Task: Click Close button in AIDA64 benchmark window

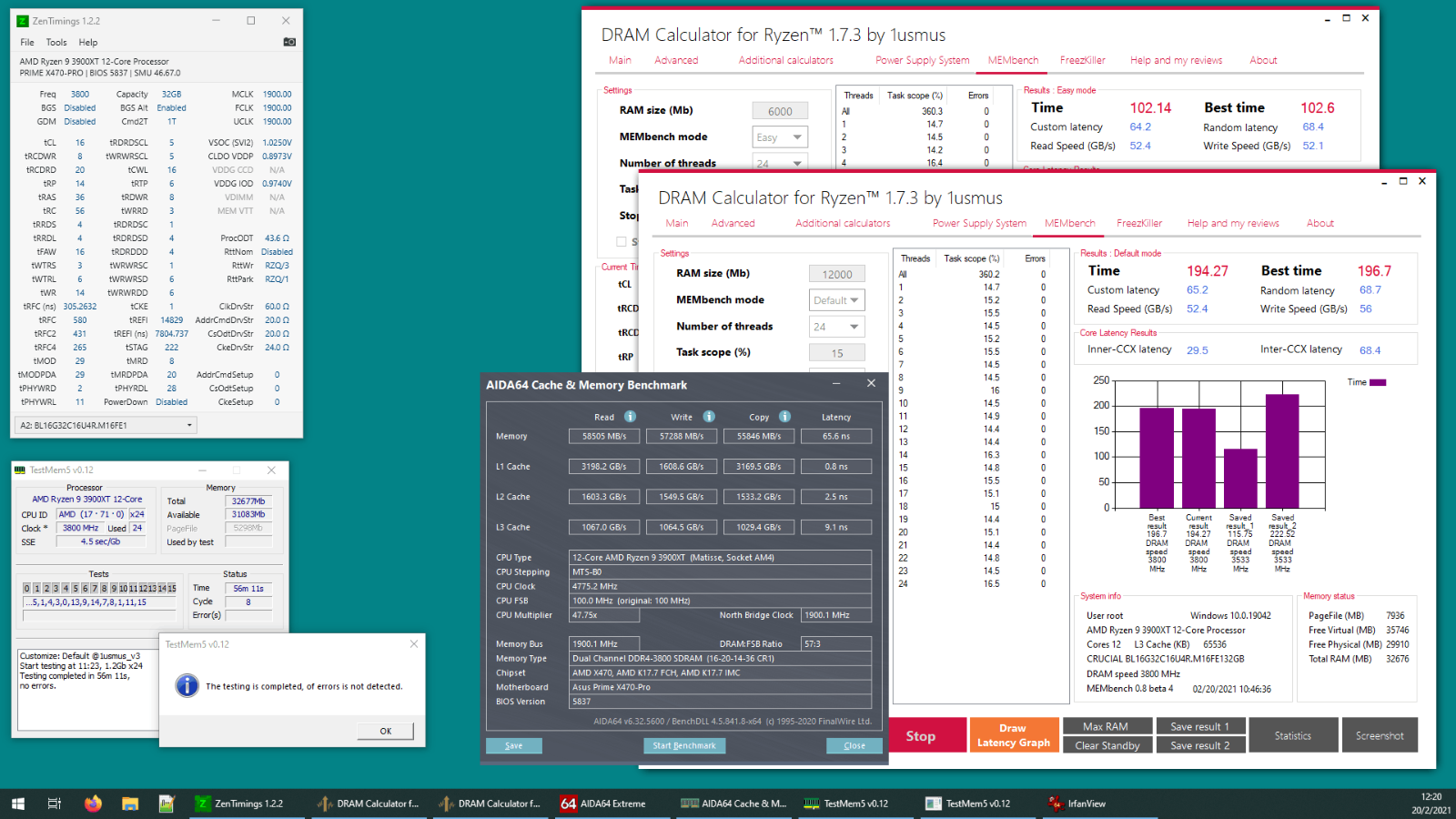Action: [854, 745]
